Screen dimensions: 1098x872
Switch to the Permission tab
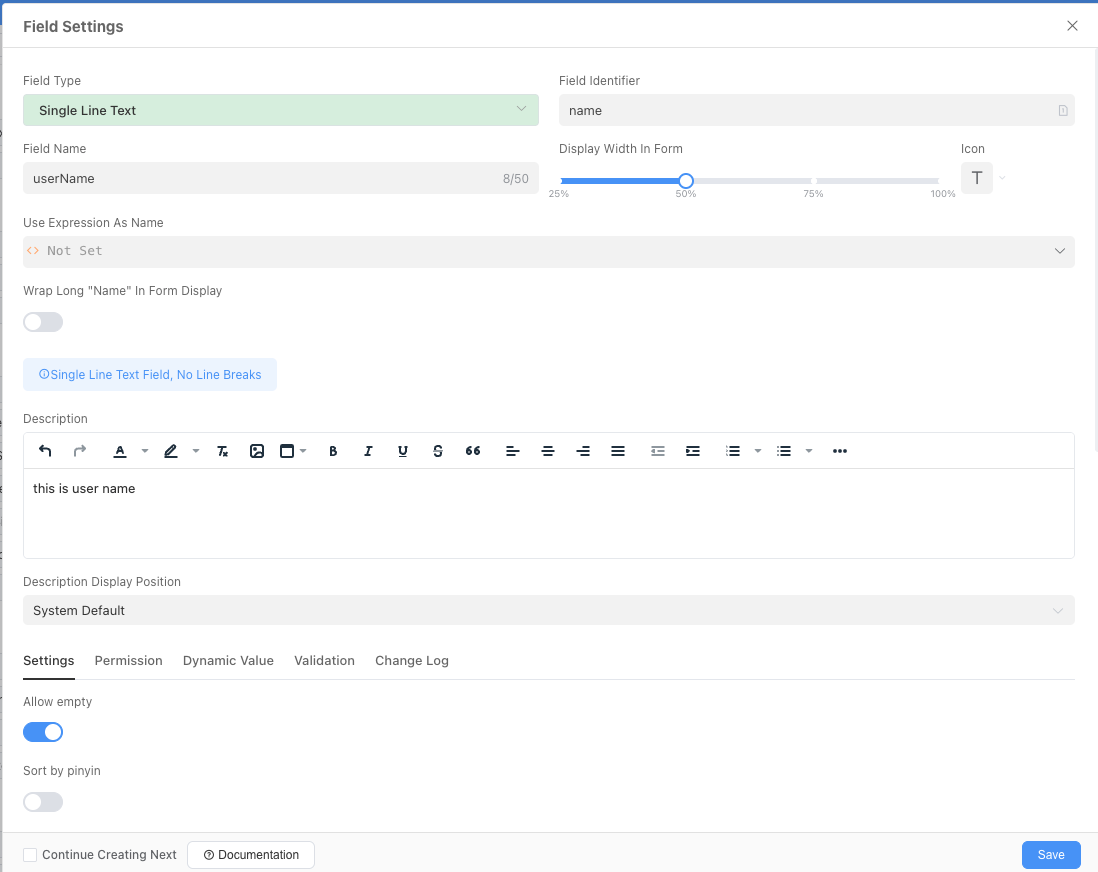tap(128, 661)
